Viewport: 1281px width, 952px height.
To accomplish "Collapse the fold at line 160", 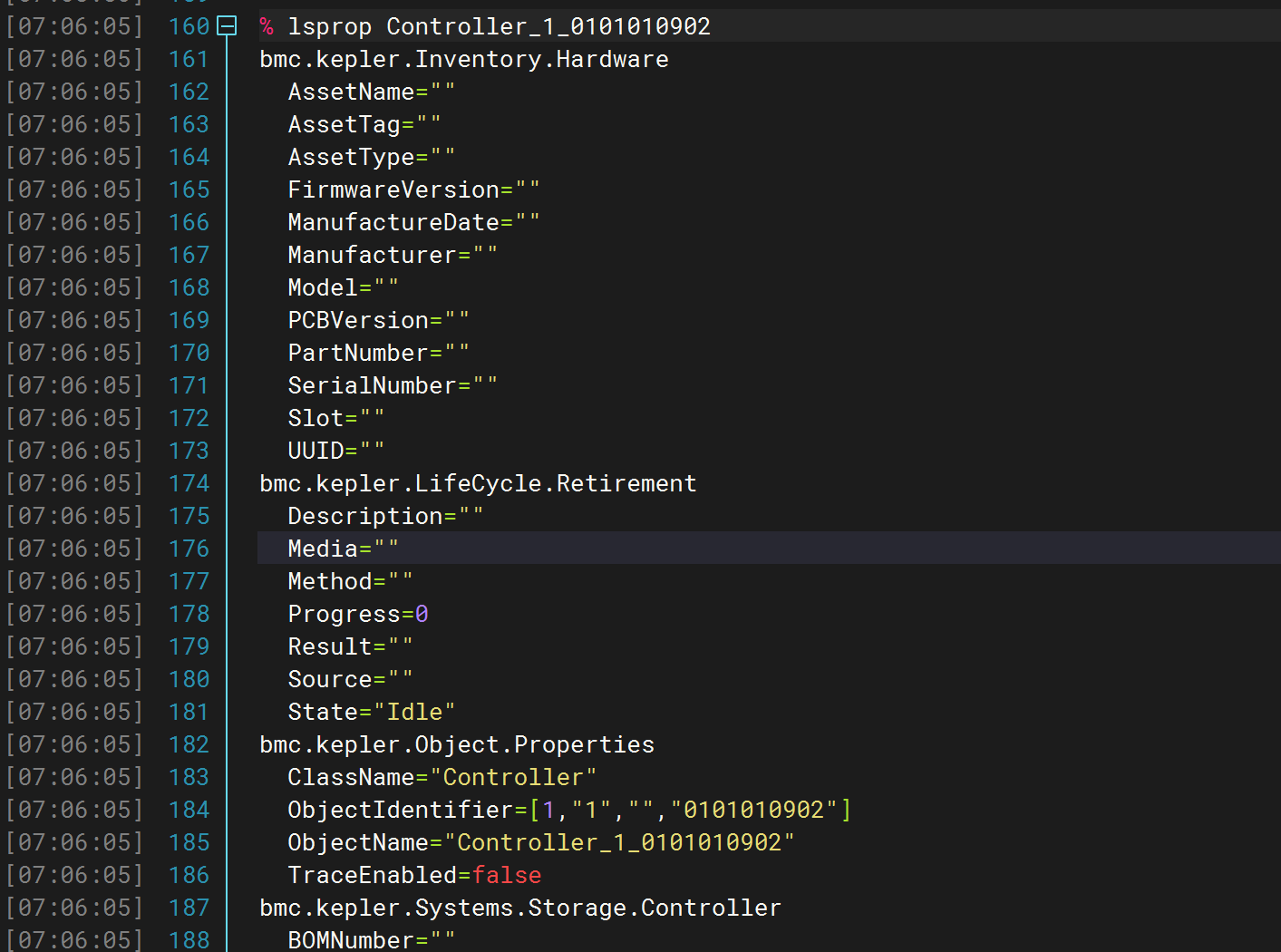I will point(228,26).
